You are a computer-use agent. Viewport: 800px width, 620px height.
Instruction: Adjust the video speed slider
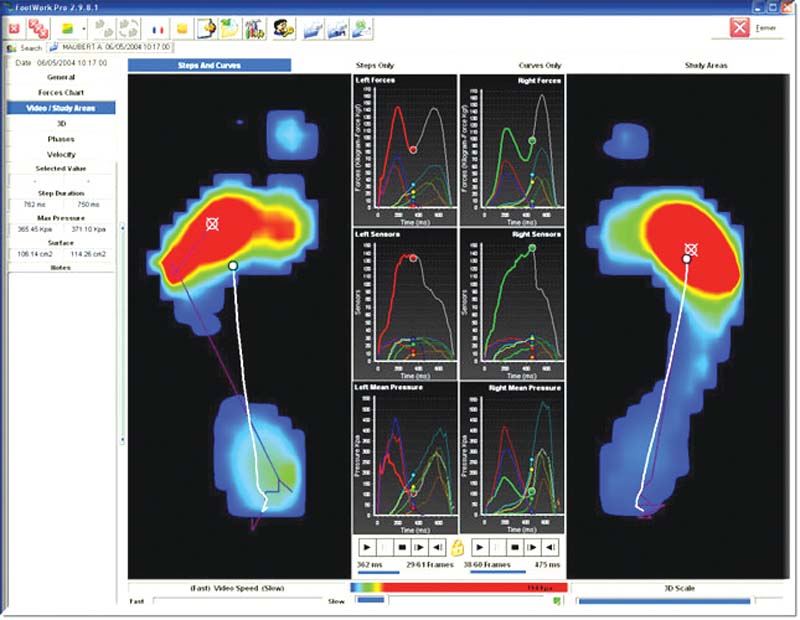tap(239, 601)
